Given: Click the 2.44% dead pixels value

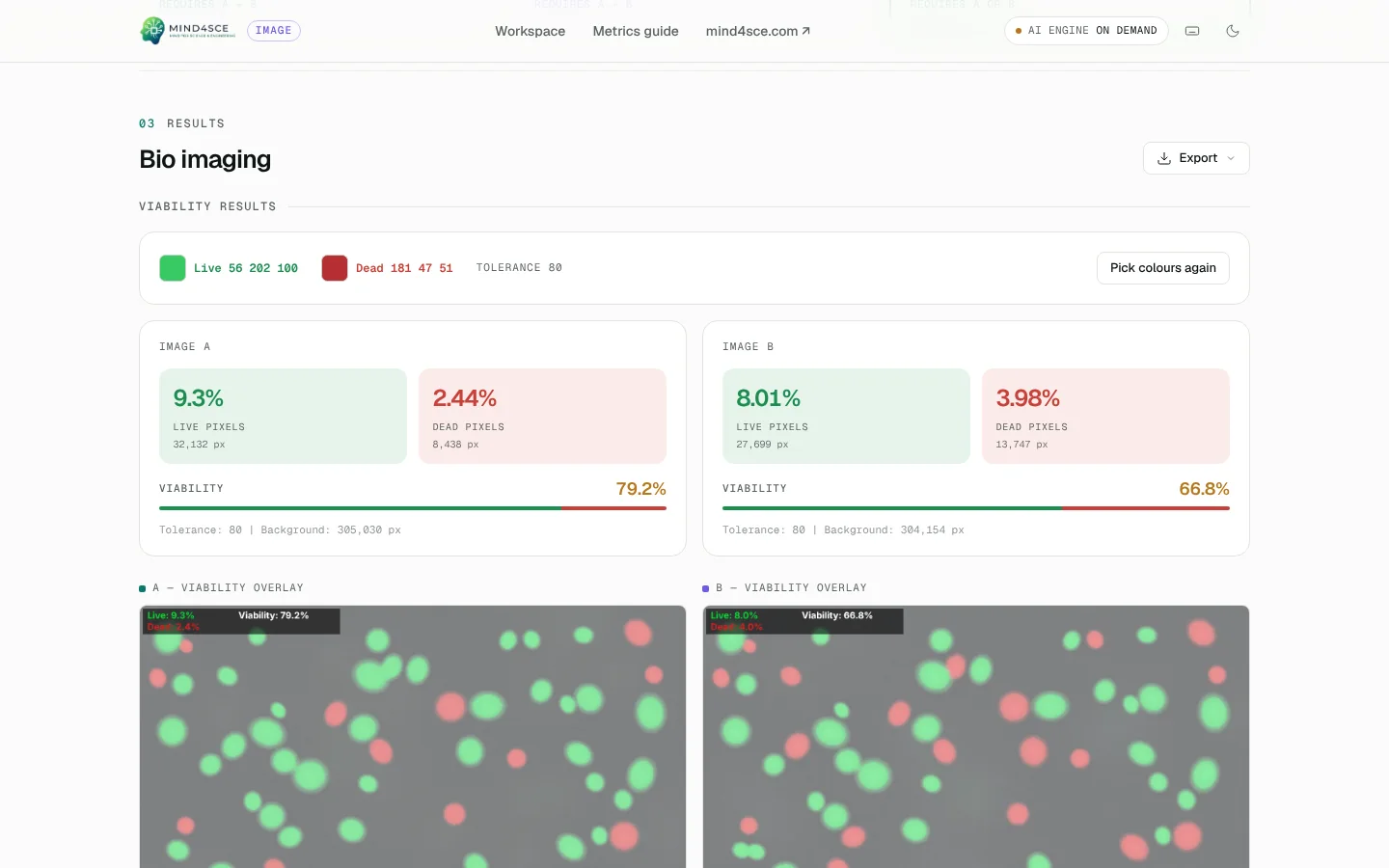Looking at the screenshot, I should pyautogui.click(x=465, y=398).
